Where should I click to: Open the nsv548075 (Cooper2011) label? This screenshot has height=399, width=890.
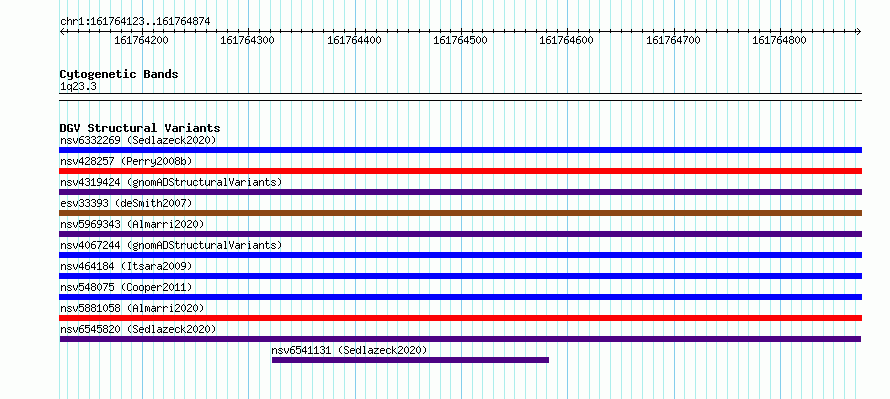(126, 287)
